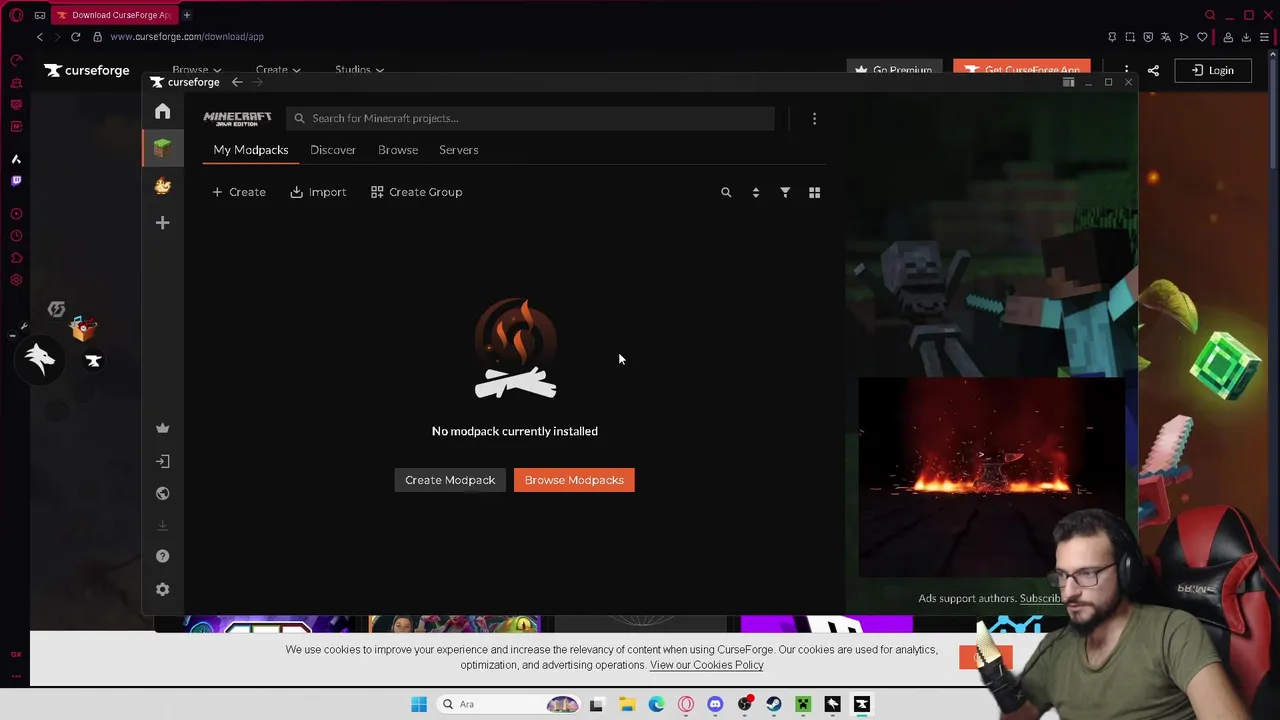
Task: Open Opera sidebar history clock icon
Action: point(16,236)
